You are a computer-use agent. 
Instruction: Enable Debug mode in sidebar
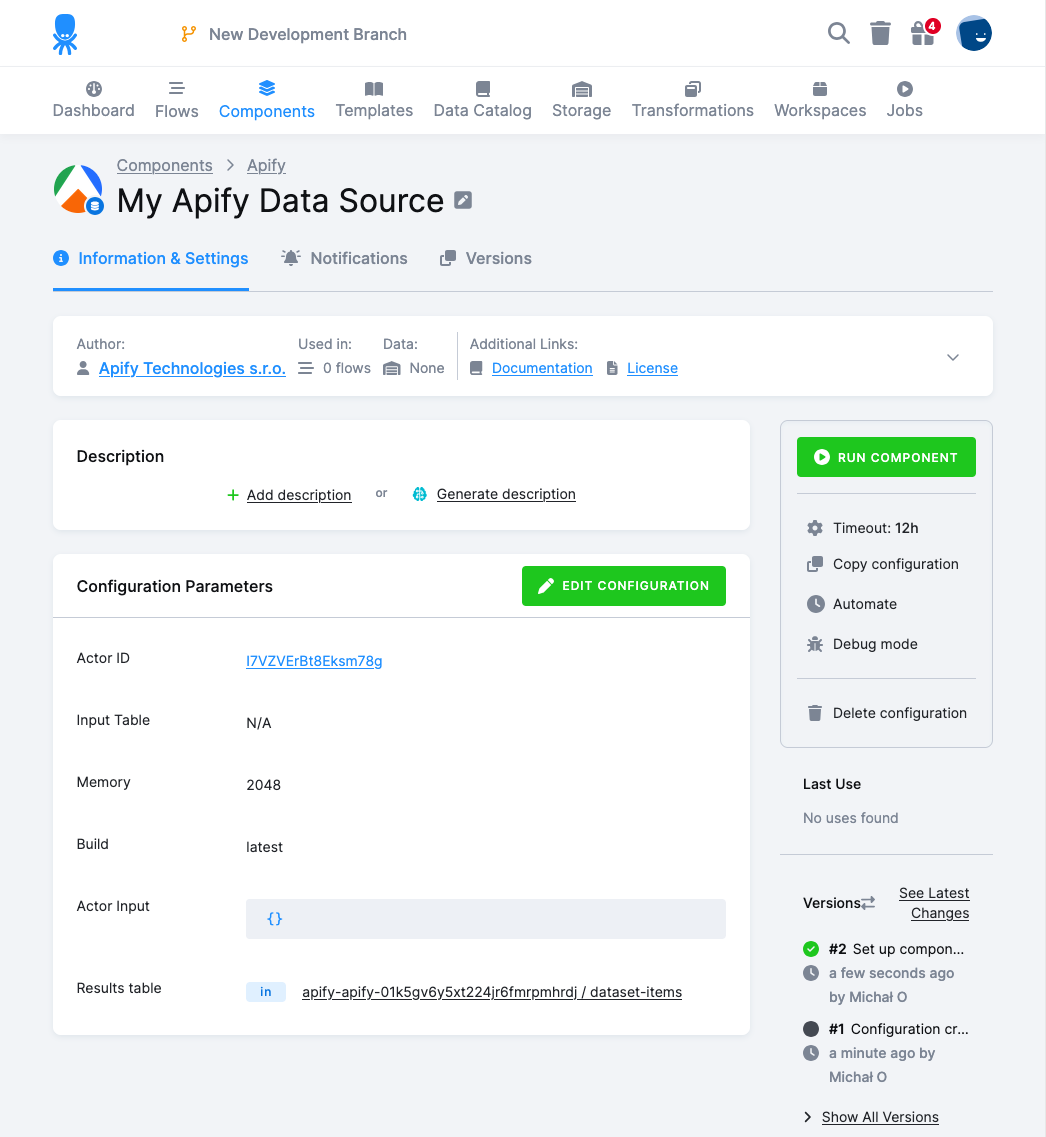pos(874,644)
